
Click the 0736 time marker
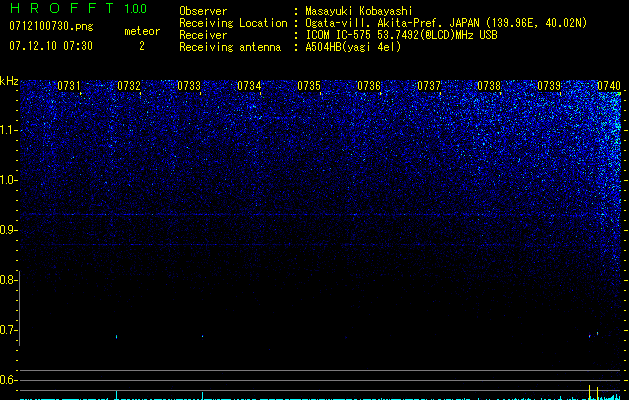pyautogui.click(x=369, y=86)
